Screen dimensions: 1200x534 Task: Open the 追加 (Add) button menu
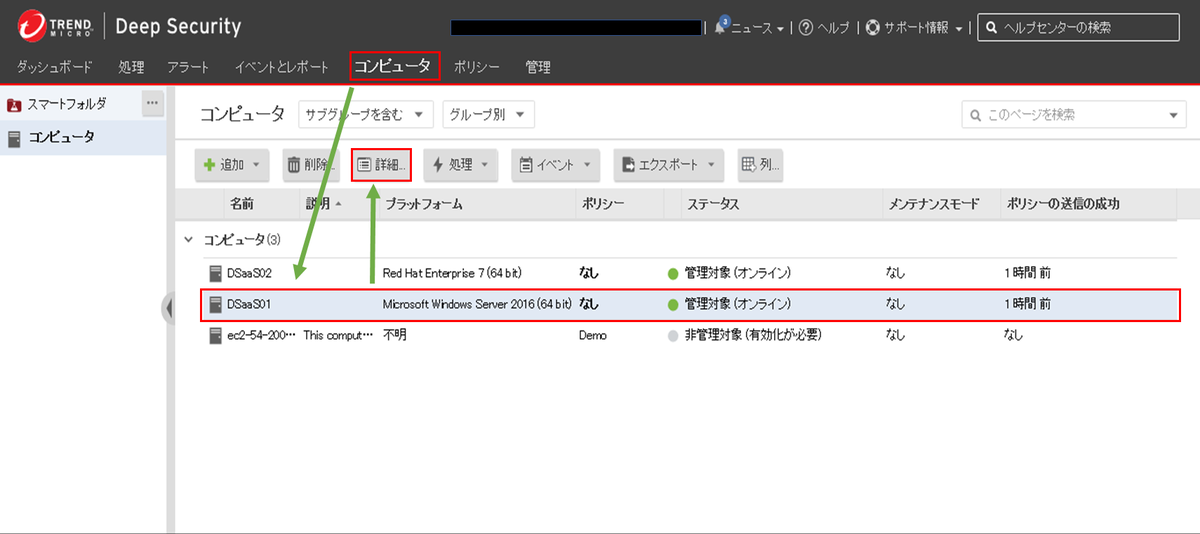[232, 165]
